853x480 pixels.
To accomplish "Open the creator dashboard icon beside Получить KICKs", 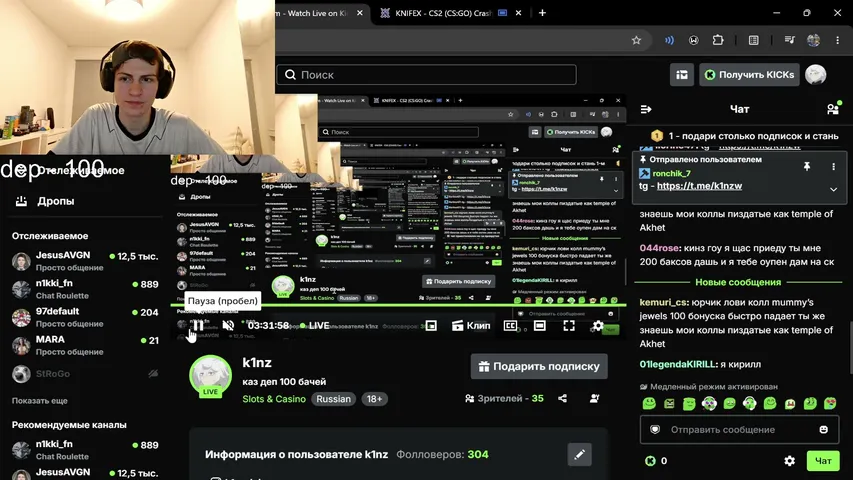I will pyautogui.click(x=682, y=75).
